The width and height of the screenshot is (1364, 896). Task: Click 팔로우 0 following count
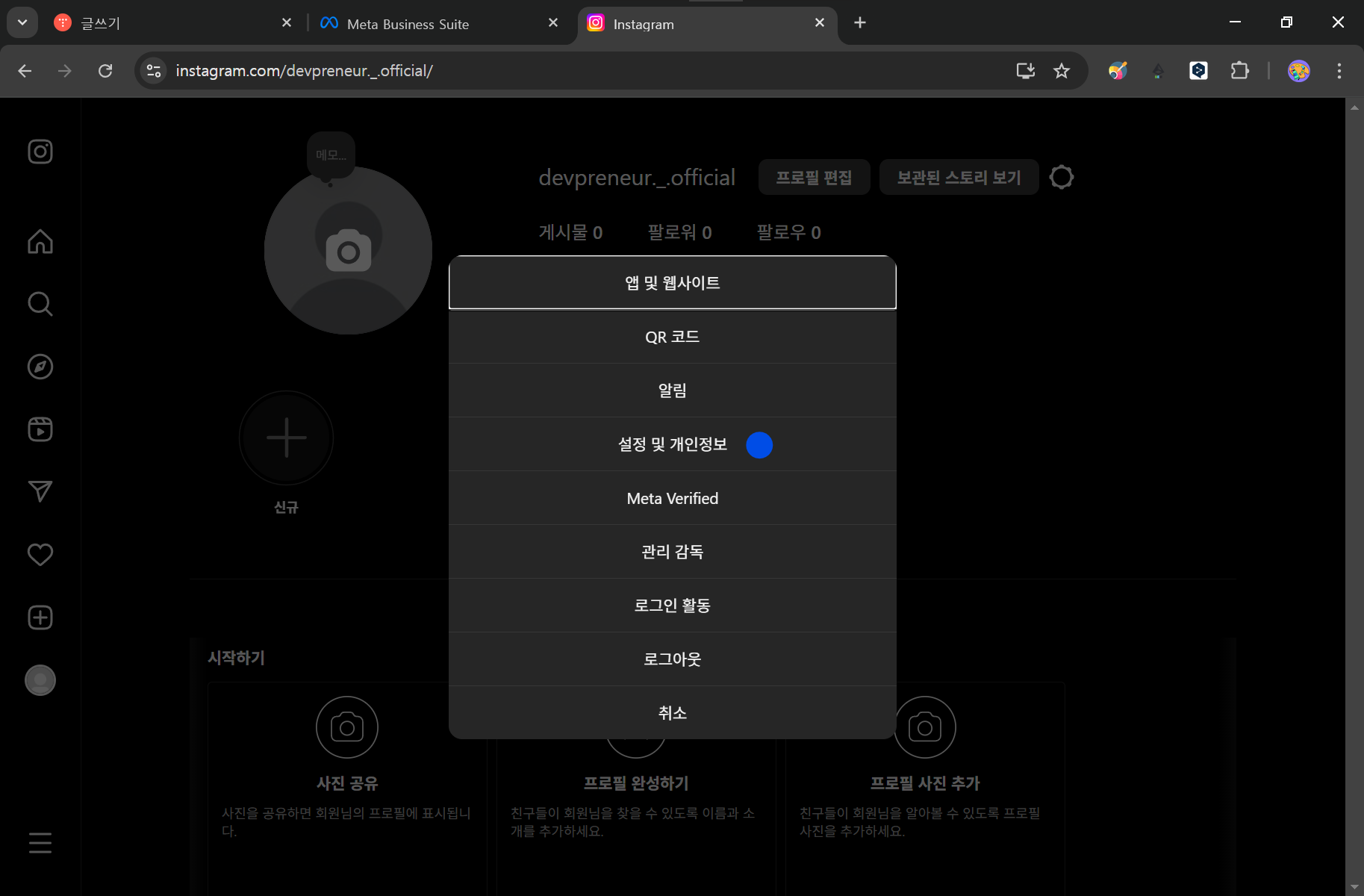coord(788,232)
